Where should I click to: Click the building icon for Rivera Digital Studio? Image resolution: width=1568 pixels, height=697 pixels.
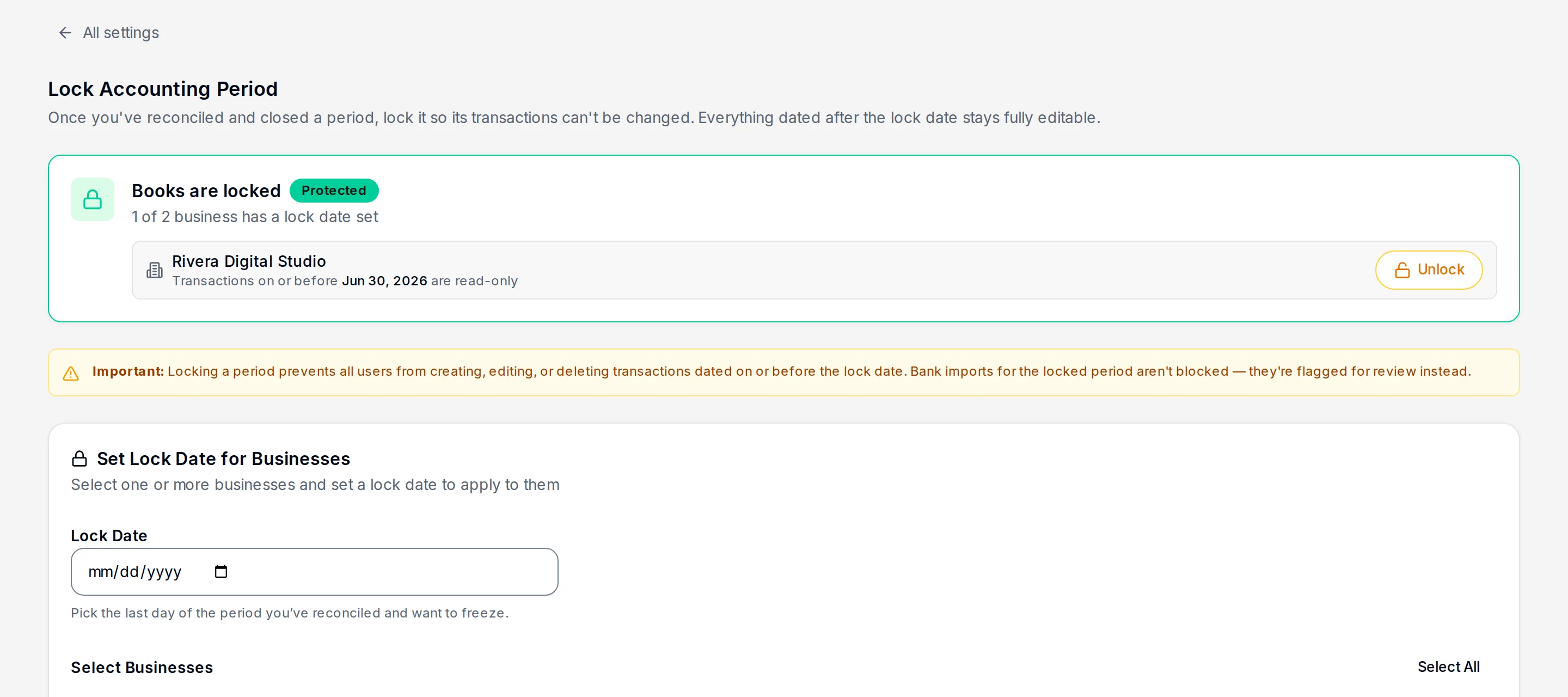point(155,270)
